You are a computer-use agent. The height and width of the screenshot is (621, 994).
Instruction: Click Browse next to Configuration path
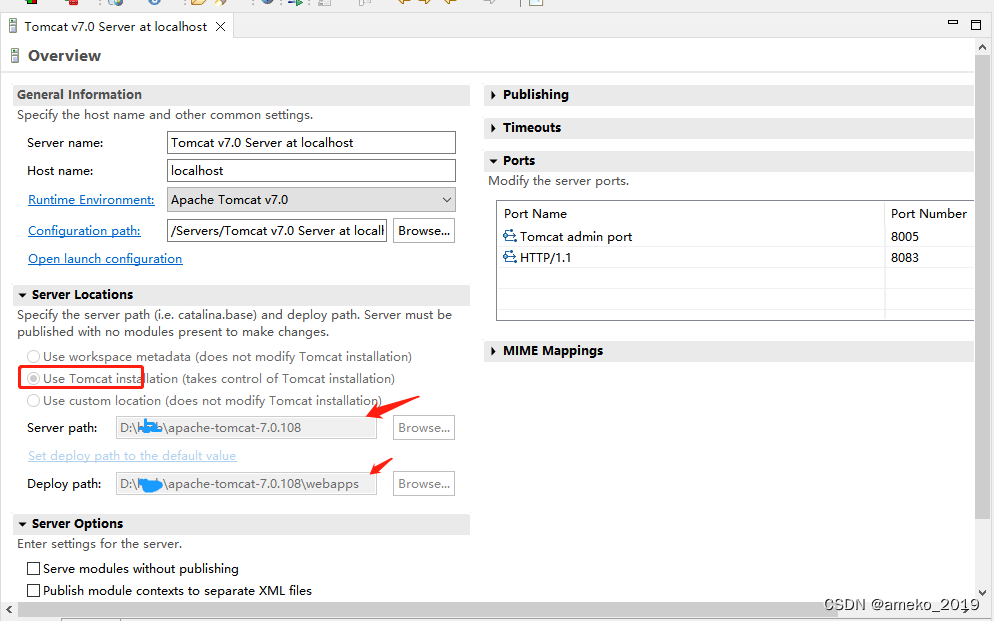pyautogui.click(x=424, y=231)
